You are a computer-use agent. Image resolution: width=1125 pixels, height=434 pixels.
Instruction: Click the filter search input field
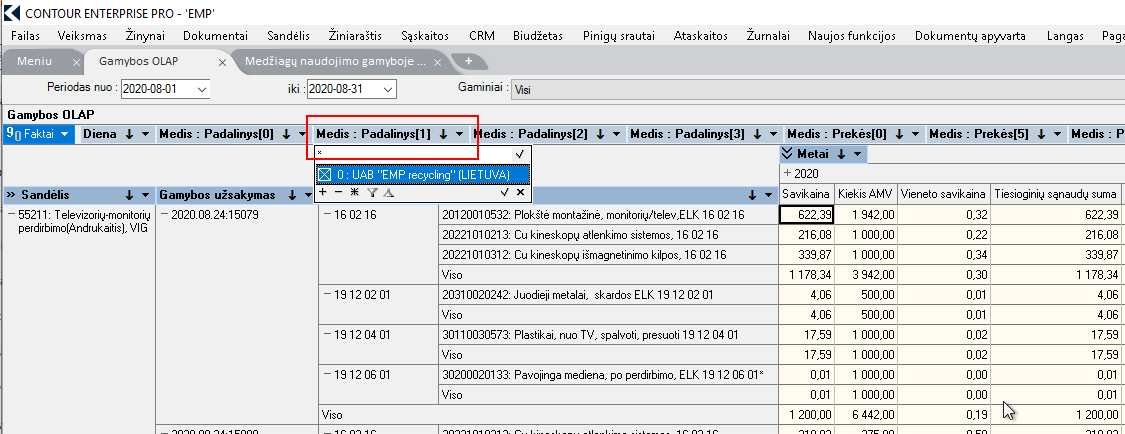point(414,154)
